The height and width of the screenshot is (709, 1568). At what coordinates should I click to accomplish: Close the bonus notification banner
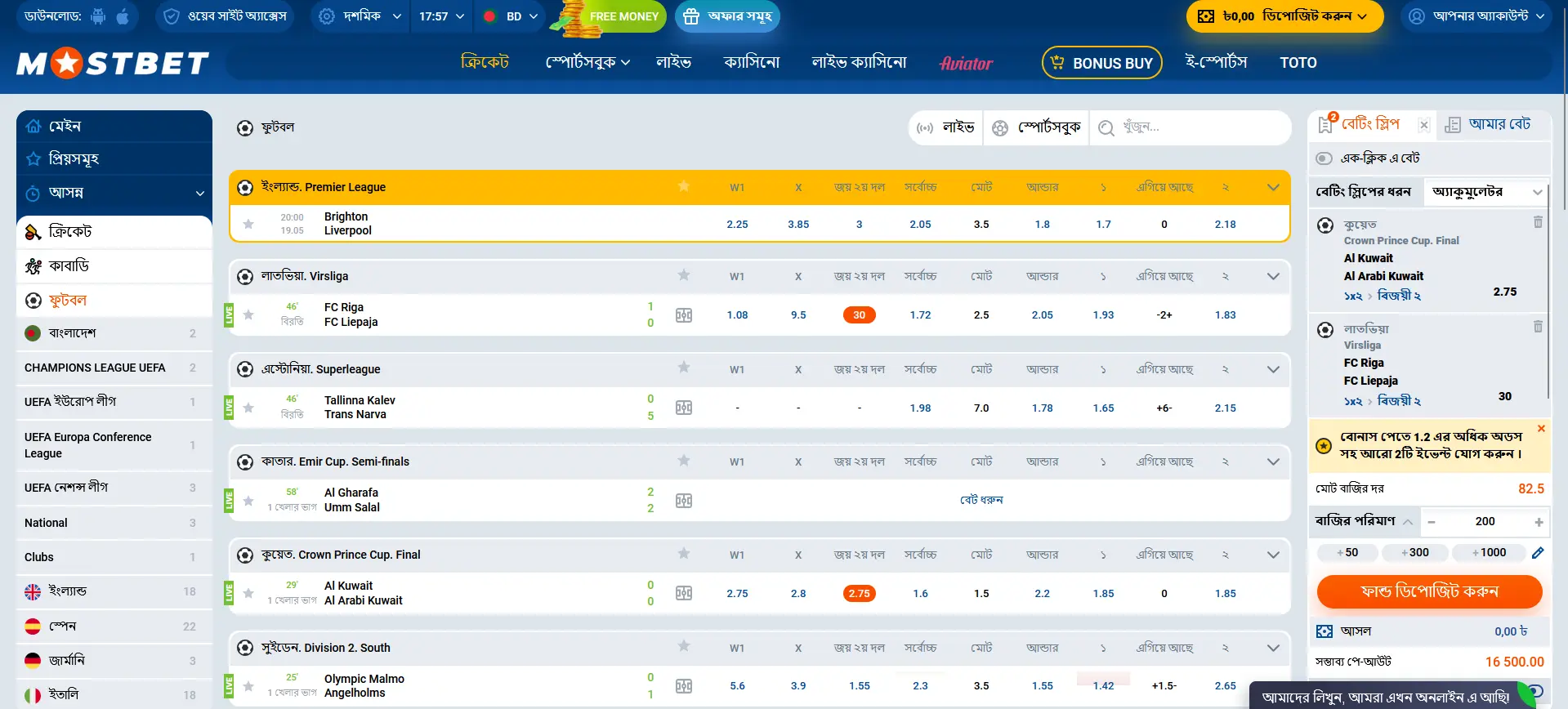[1541, 429]
